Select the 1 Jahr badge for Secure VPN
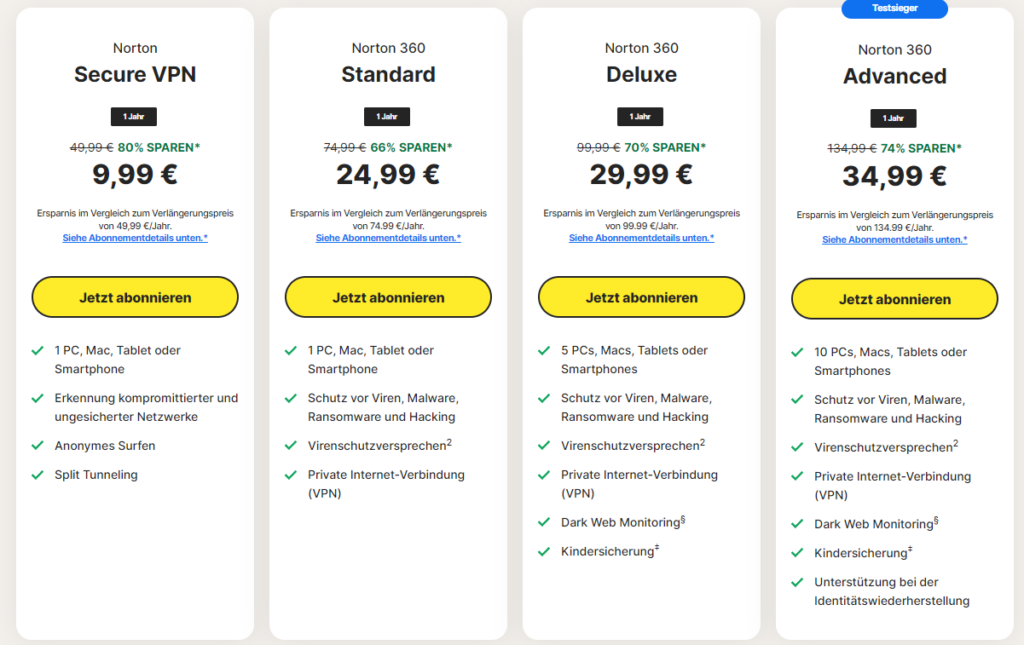This screenshot has width=1024, height=645. point(133,116)
